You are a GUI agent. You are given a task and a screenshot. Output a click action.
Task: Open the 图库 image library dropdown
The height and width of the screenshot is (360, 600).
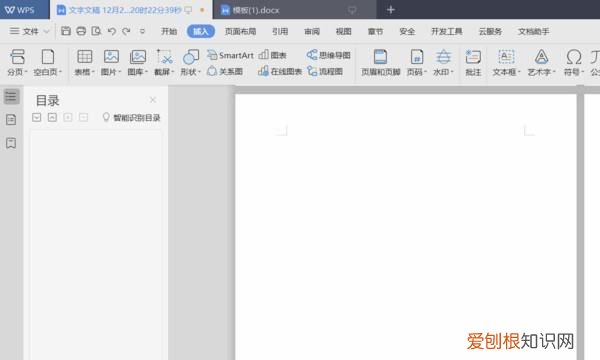point(138,72)
